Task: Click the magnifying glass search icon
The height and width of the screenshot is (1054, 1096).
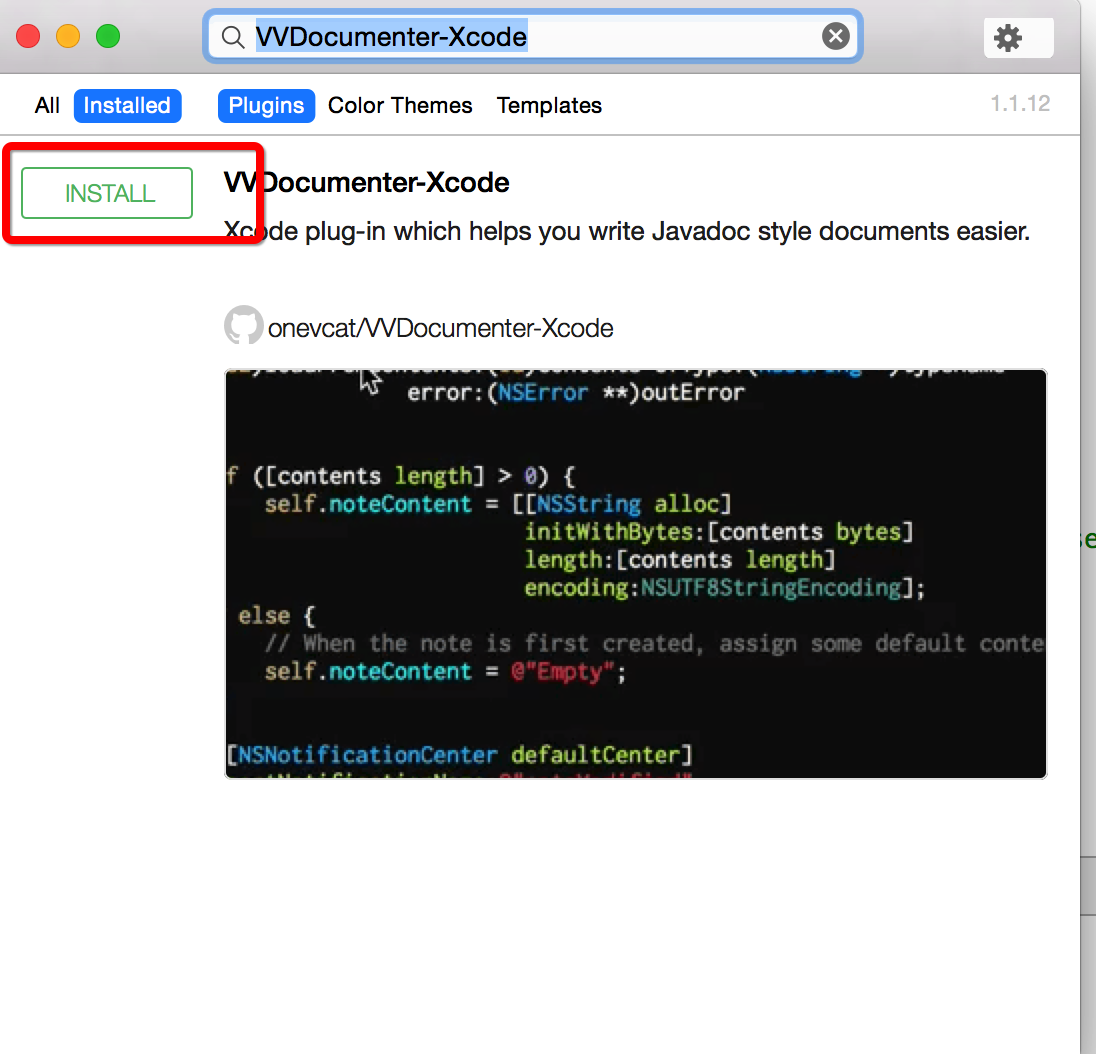Action: tap(232, 38)
